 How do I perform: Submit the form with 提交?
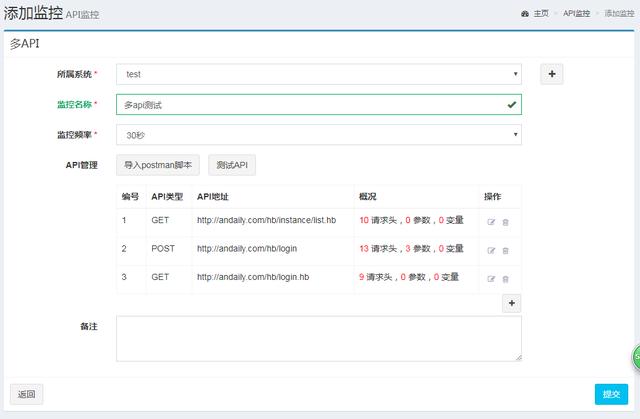point(611,394)
